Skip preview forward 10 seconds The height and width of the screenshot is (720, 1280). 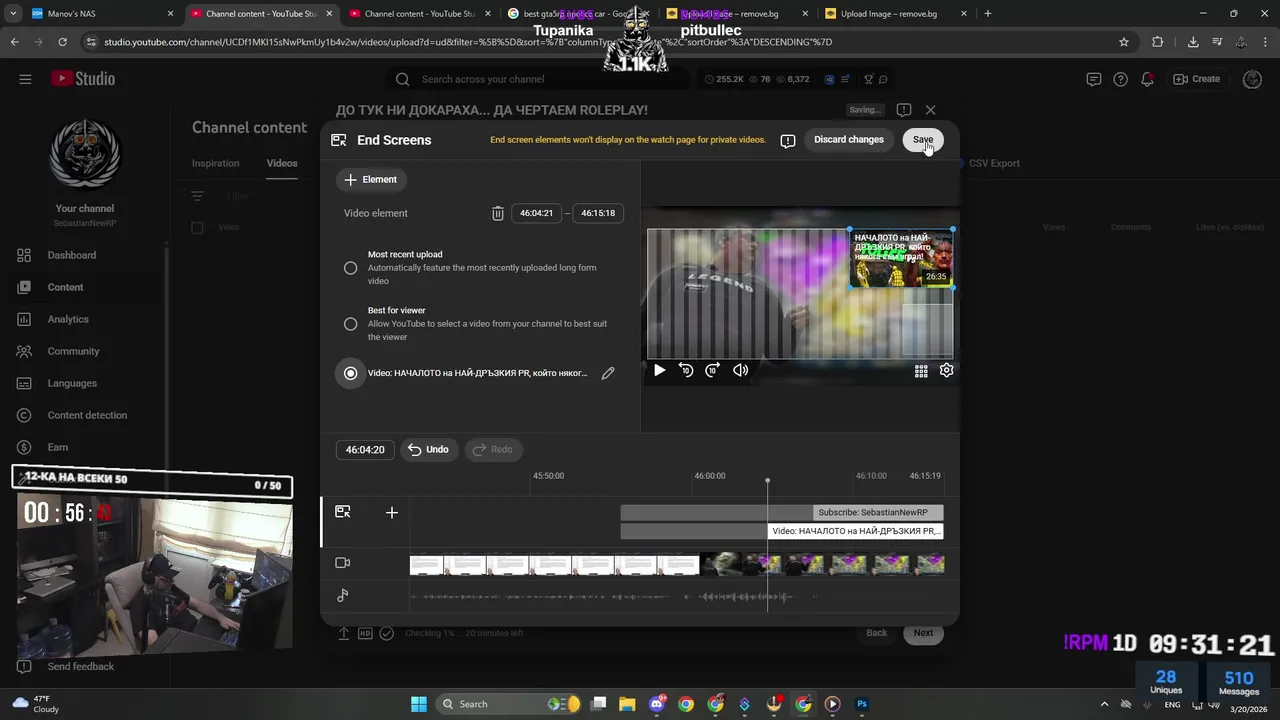pyautogui.click(x=712, y=370)
